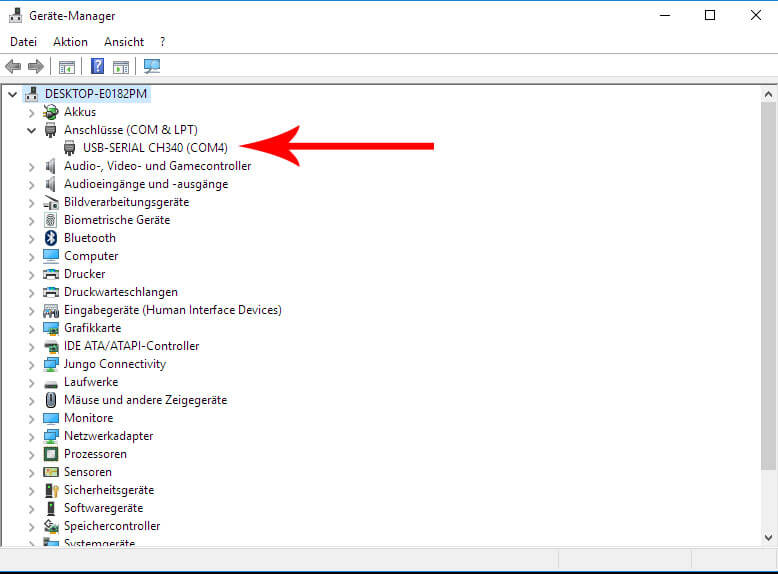This screenshot has height=574, width=778.
Task: Expand the Audioeingänge und -ausgänge category
Action: pos(31,185)
